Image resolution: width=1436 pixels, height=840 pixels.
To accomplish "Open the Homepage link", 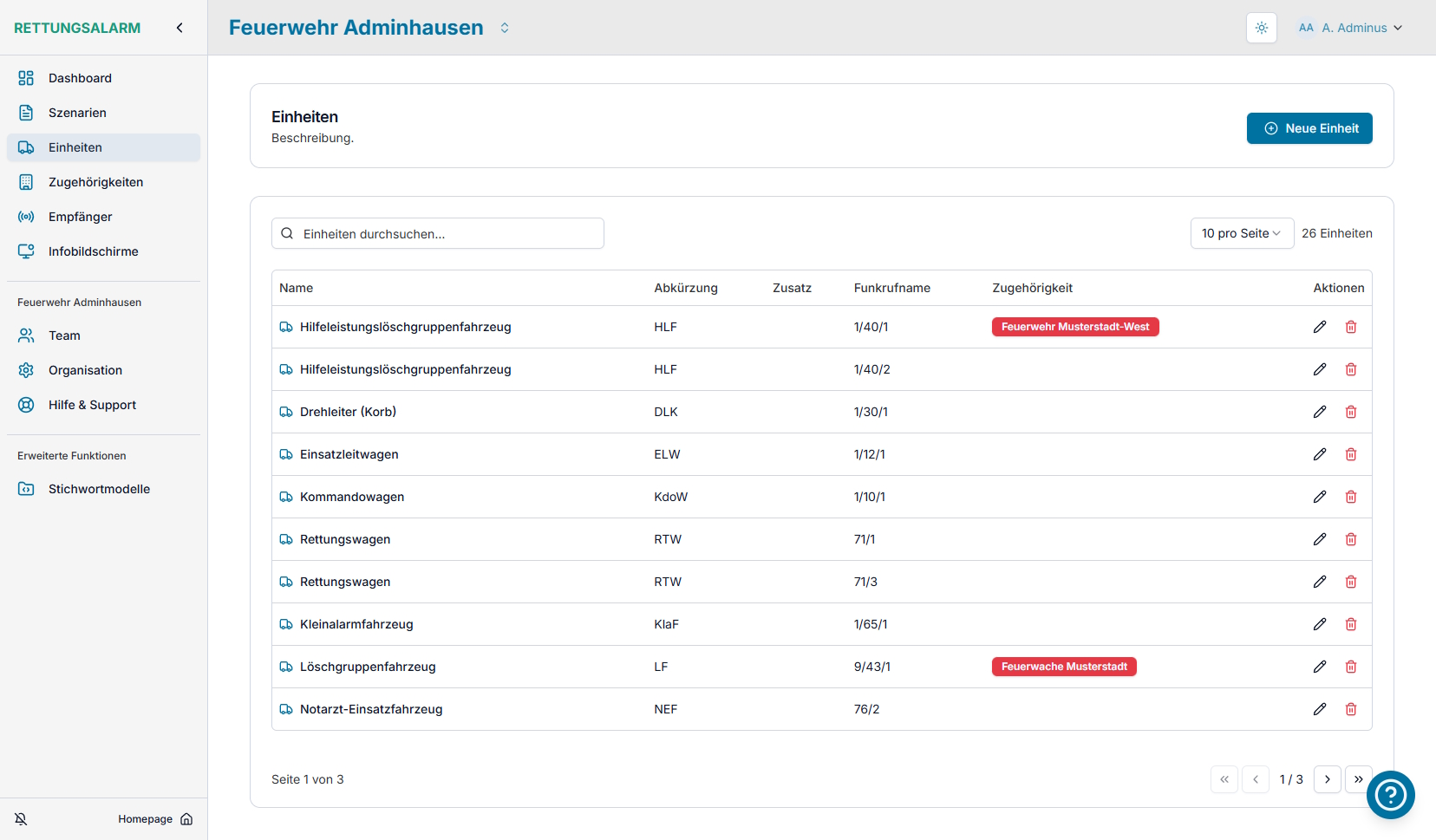I will click(155, 819).
